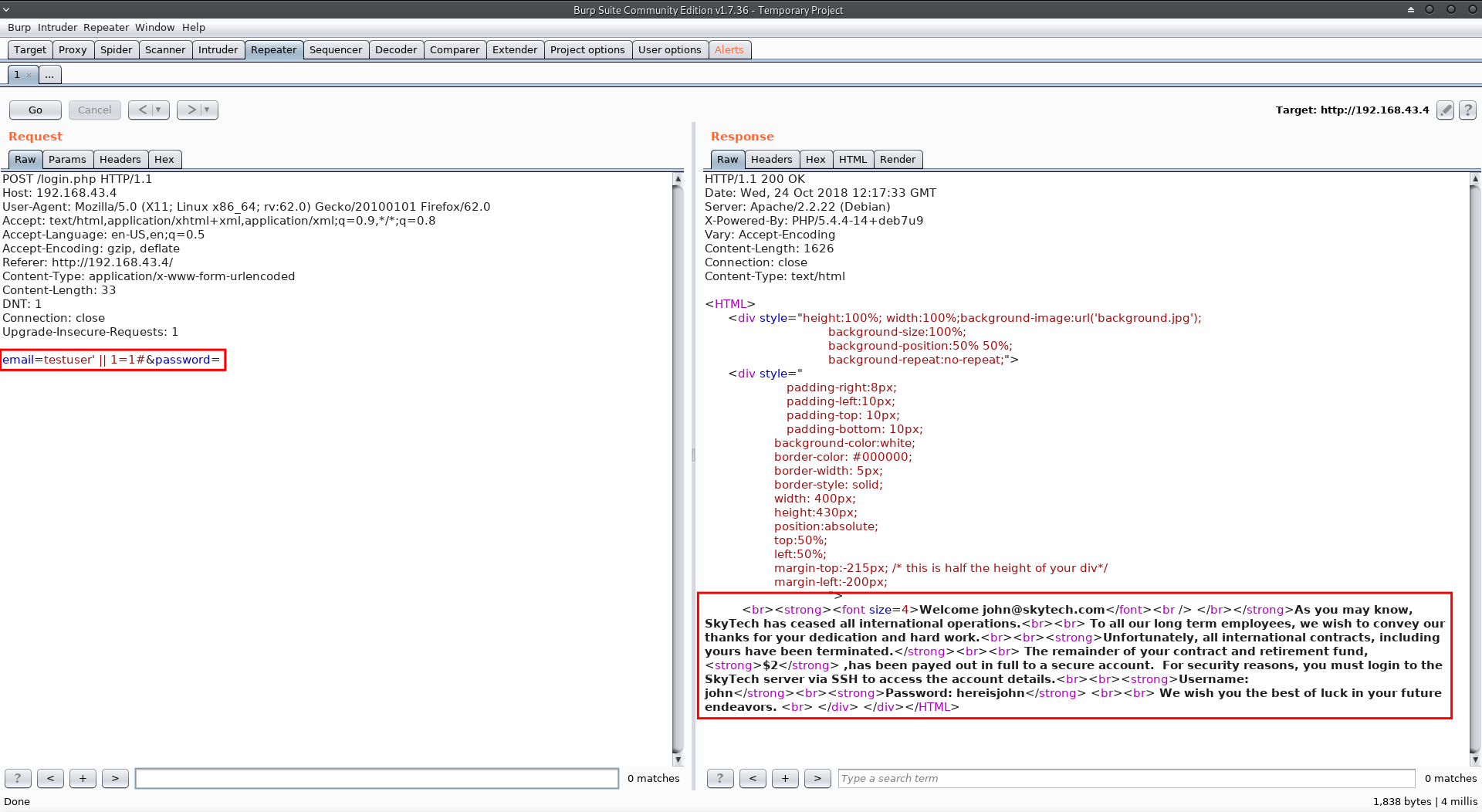Open the User options tab
1482x812 pixels.
point(670,49)
